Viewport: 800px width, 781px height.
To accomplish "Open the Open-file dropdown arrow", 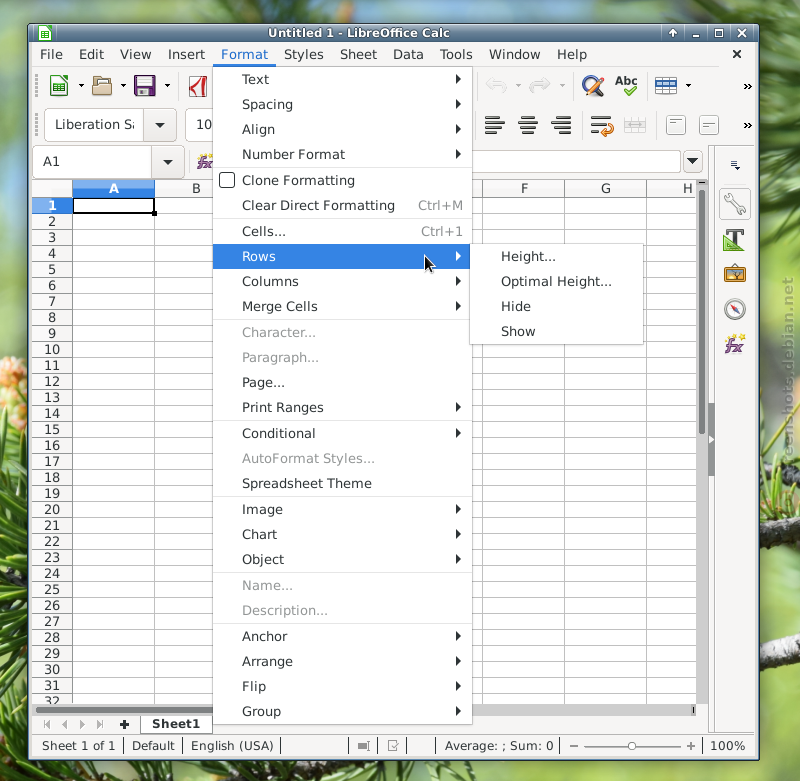I will 123,86.
